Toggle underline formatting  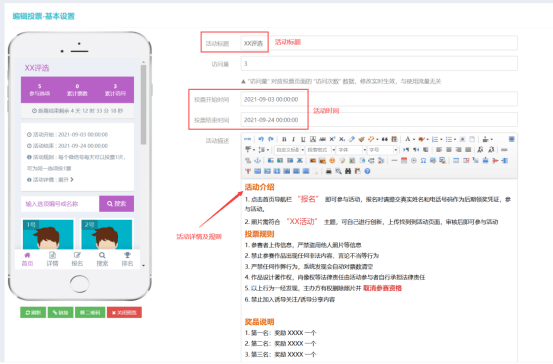click(303, 139)
